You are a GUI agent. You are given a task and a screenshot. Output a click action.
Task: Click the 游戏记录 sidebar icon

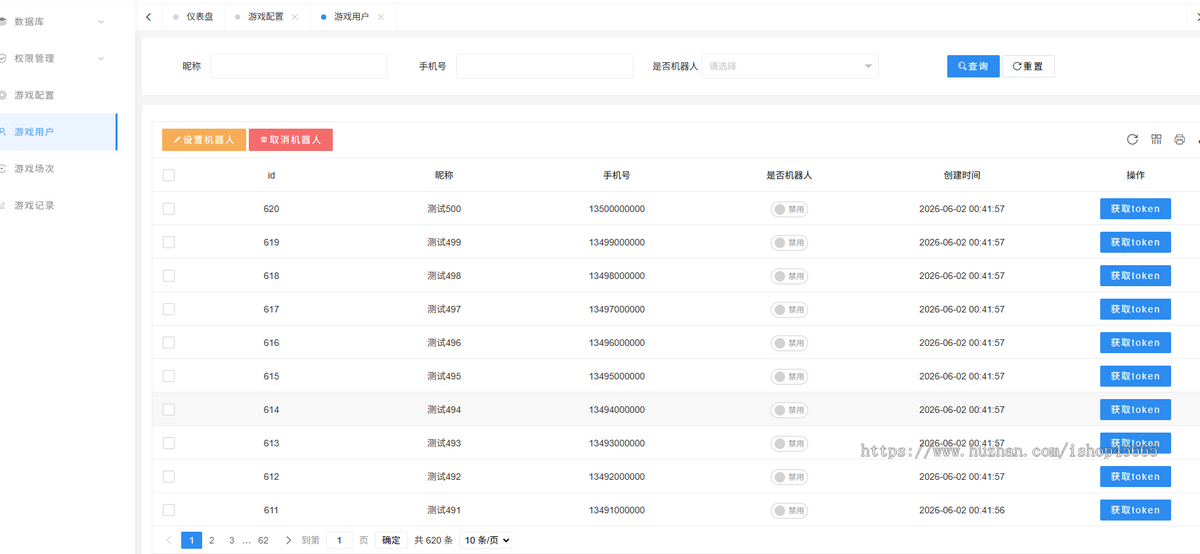tap(3, 205)
